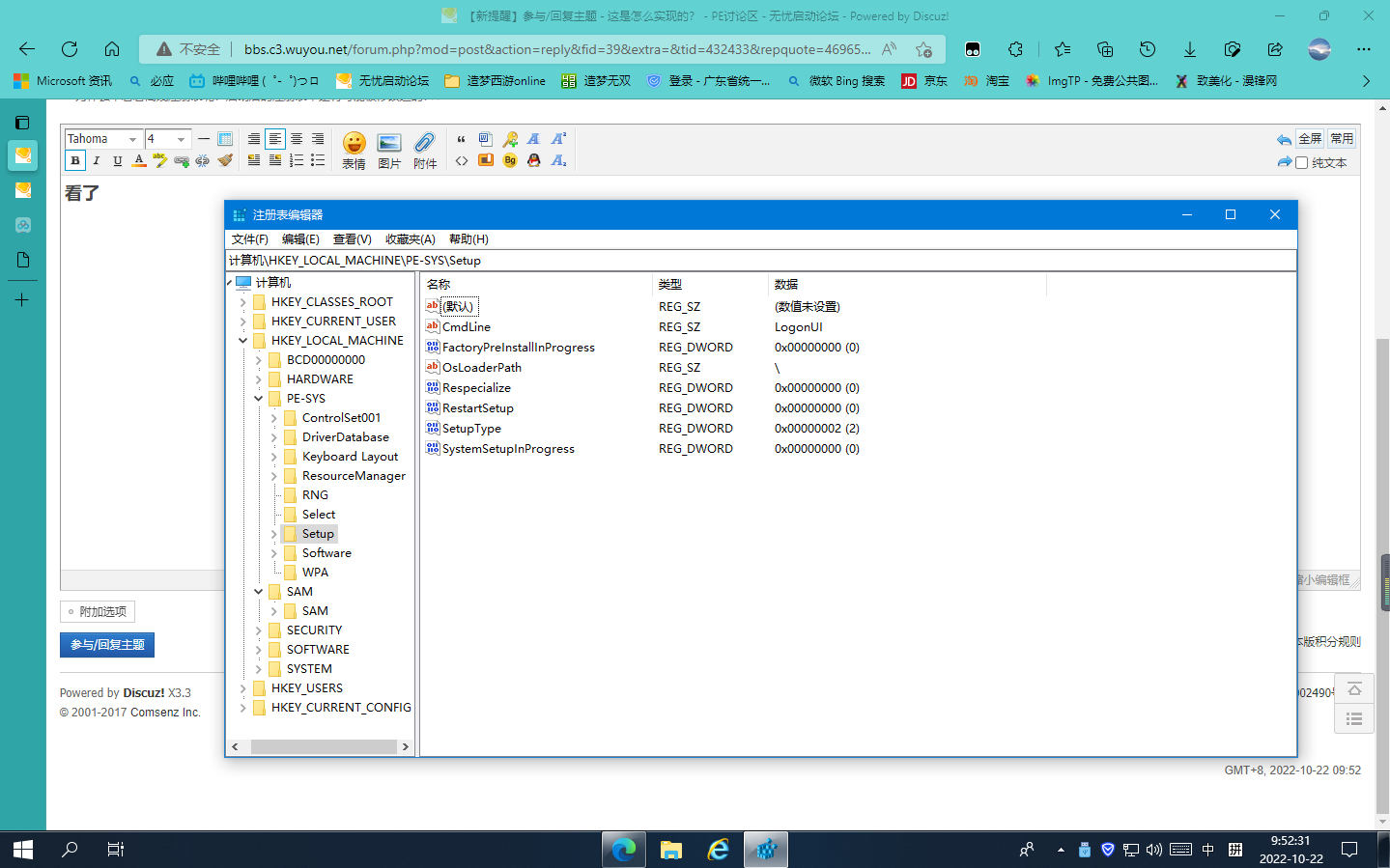Click the 名称 column header
The height and width of the screenshot is (868, 1390).
tap(536, 284)
